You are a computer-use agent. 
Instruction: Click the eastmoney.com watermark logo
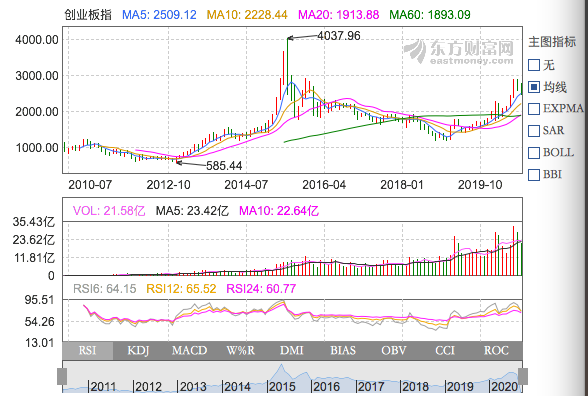click(x=459, y=52)
